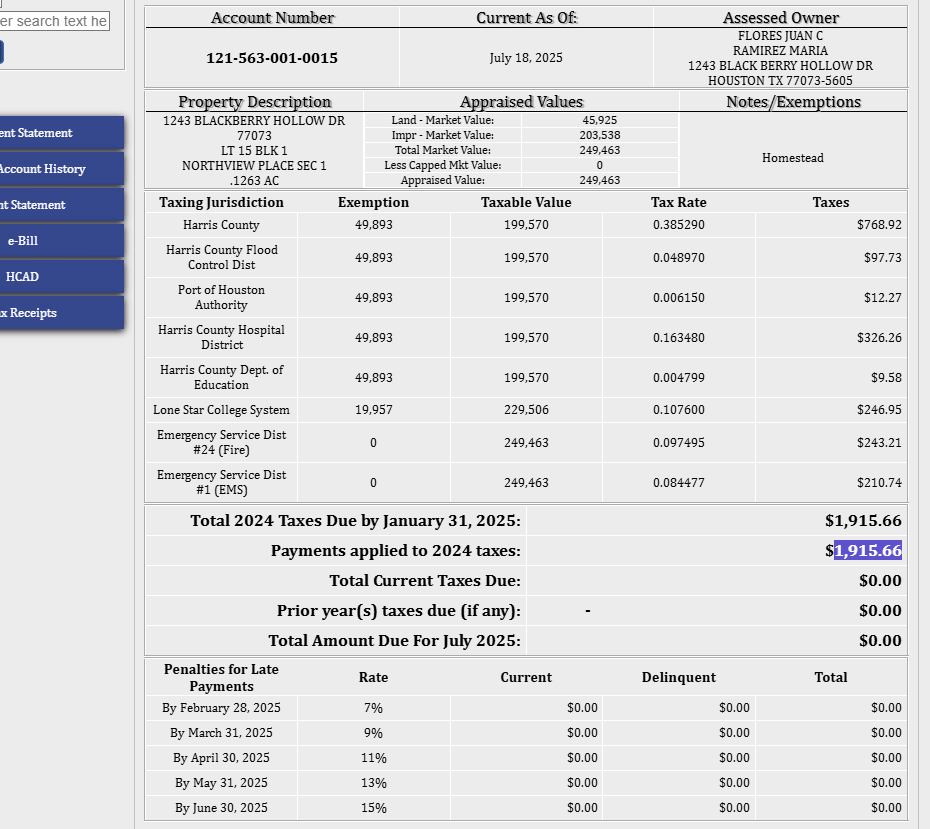Click the Total Amount Due For July 2025 label
The width and height of the screenshot is (930, 829).
[394, 641]
